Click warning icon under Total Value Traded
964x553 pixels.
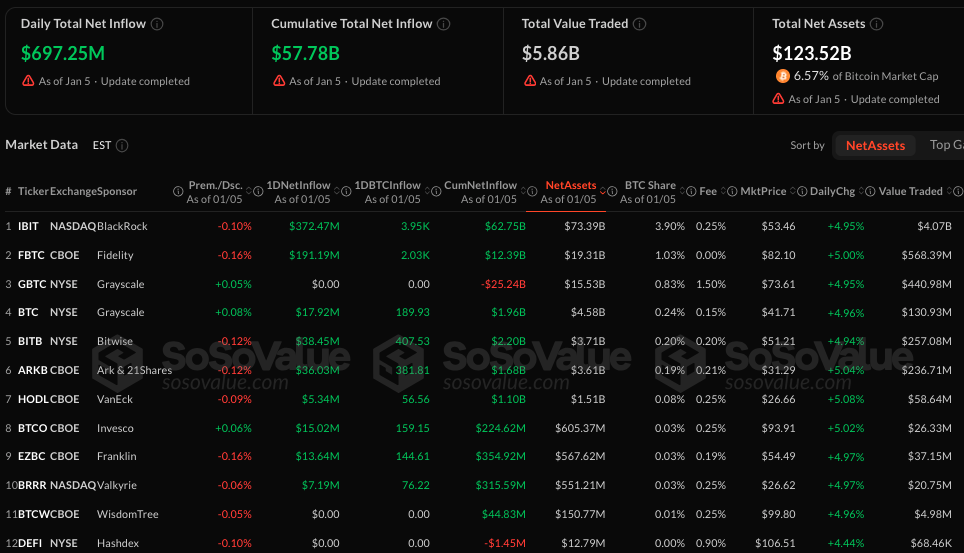(530, 81)
